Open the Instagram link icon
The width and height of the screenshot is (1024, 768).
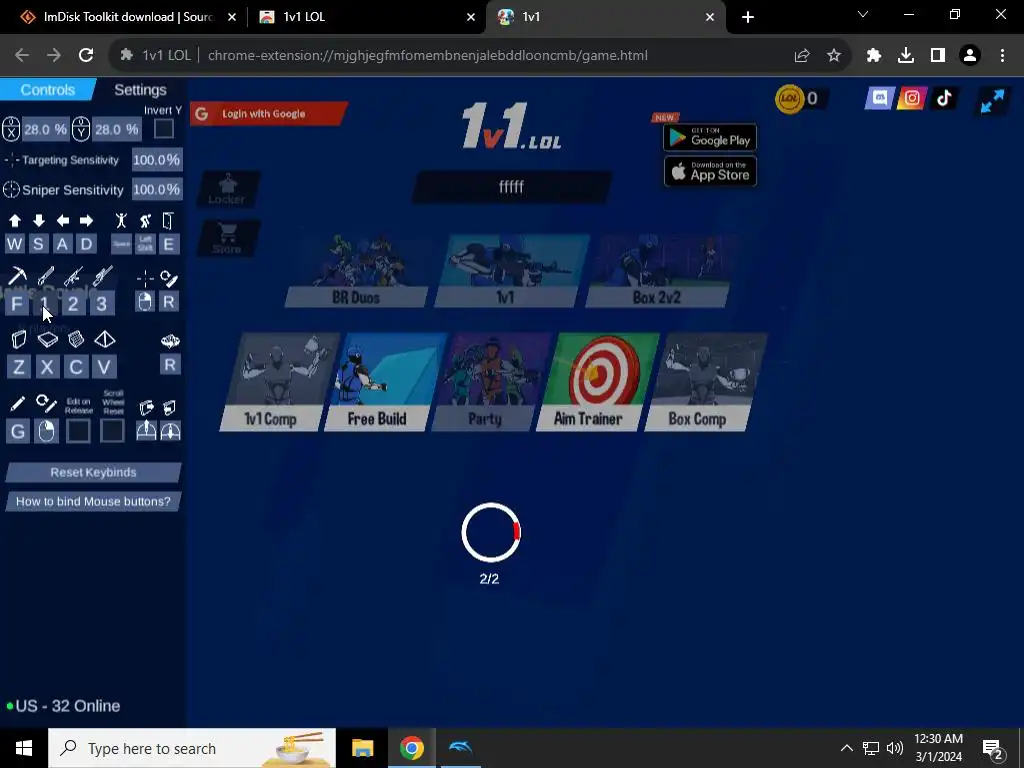pyautogui.click(x=912, y=98)
